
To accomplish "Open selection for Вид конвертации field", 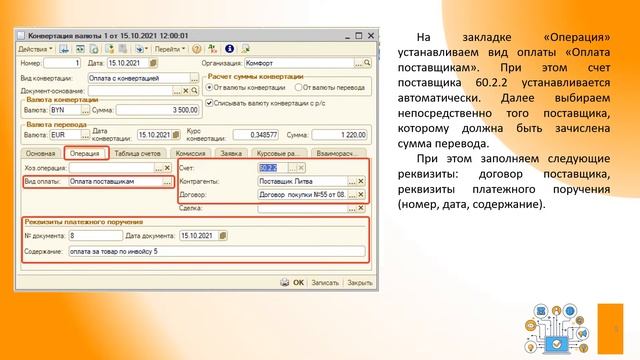I will [x=194, y=78].
